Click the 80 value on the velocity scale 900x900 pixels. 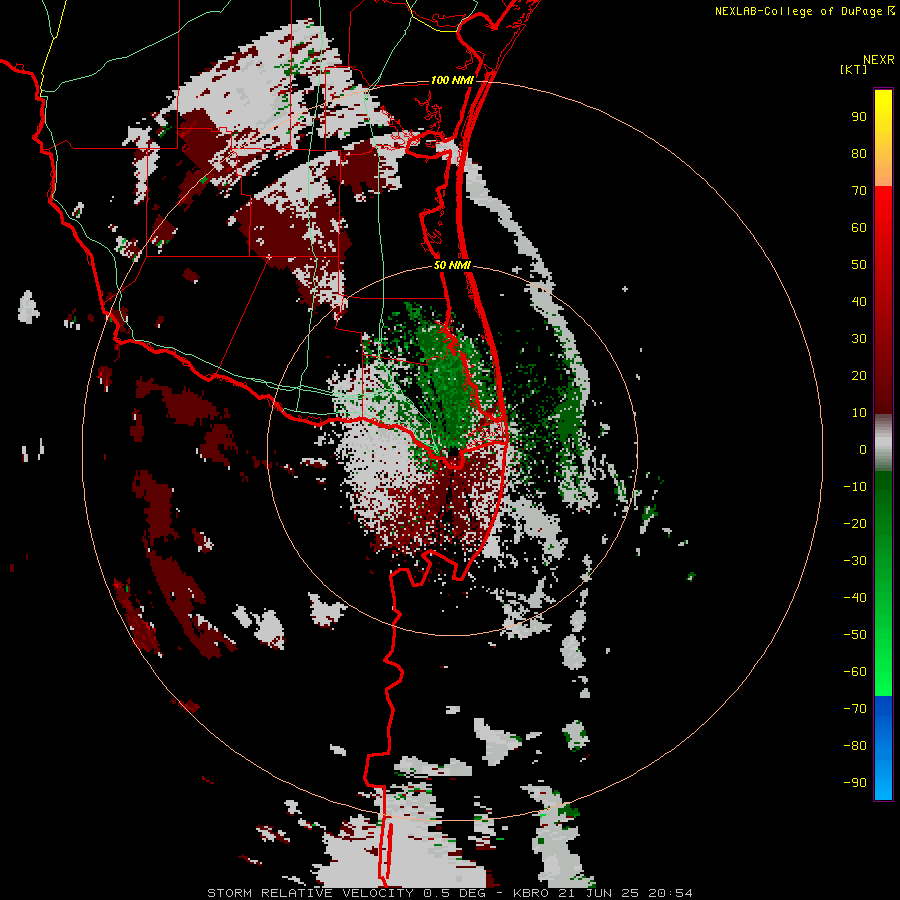(x=859, y=154)
